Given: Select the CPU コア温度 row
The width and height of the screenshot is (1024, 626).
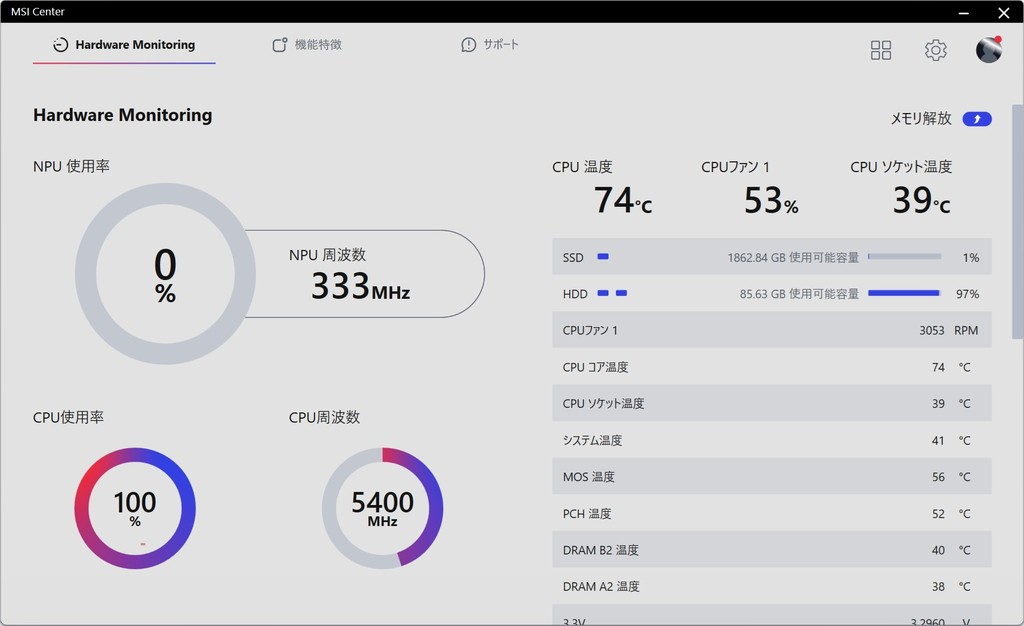Looking at the screenshot, I should click(x=772, y=367).
